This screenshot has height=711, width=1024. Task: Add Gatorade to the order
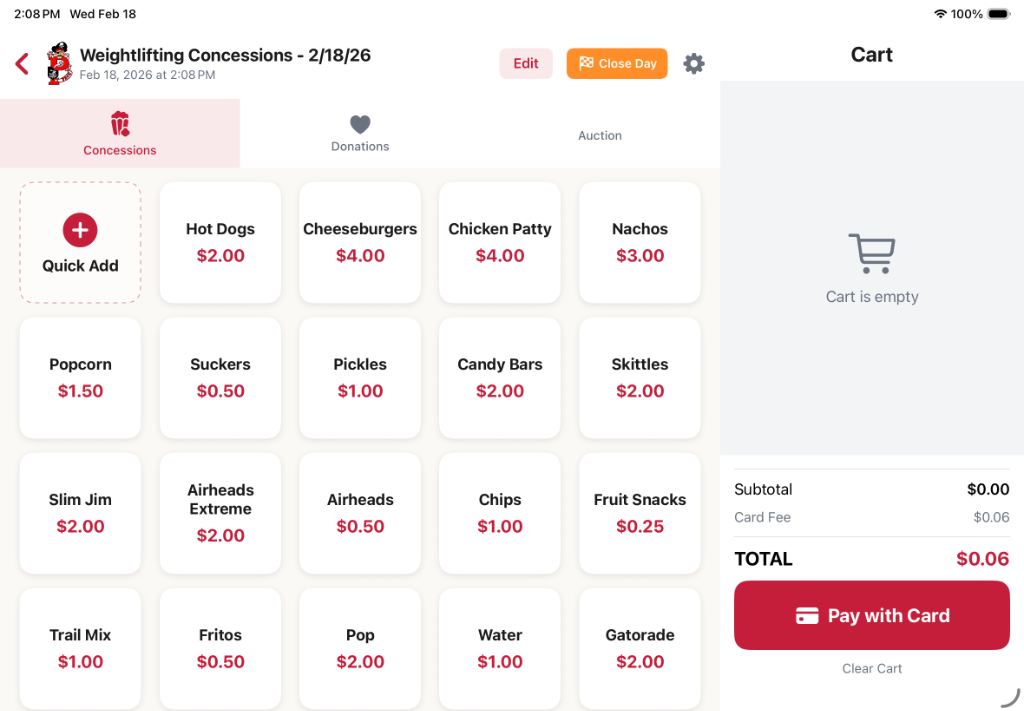(639, 648)
